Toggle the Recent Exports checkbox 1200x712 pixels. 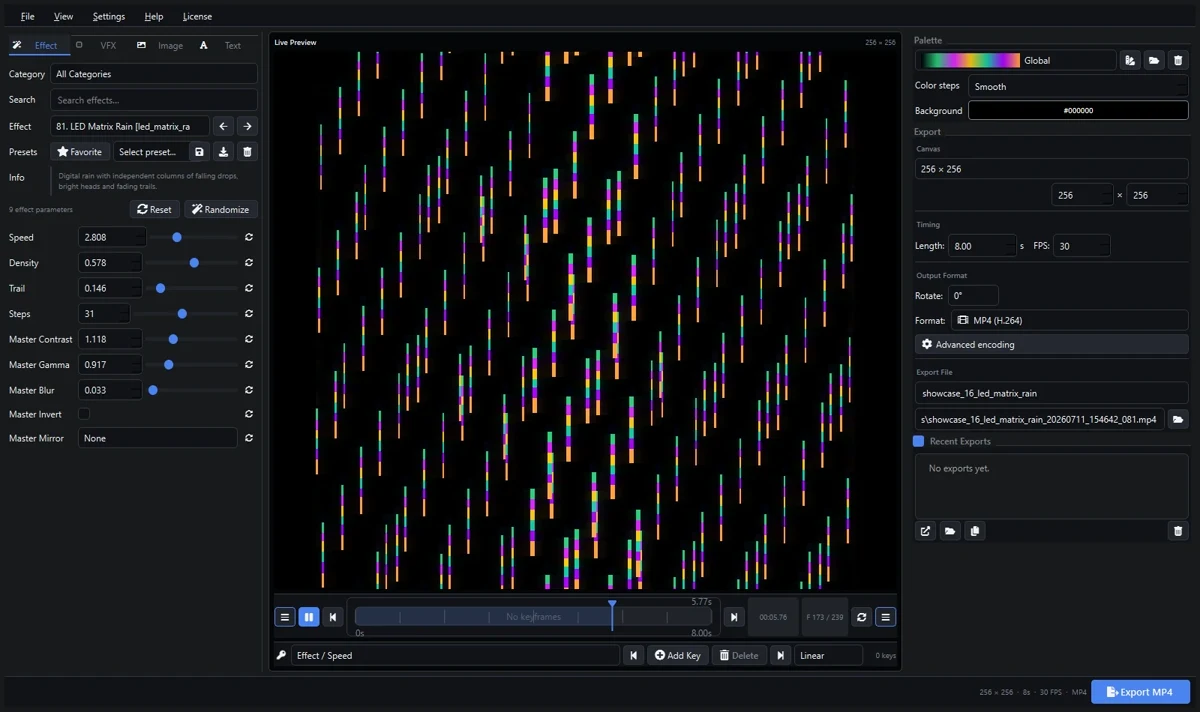click(x=919, y=441)
